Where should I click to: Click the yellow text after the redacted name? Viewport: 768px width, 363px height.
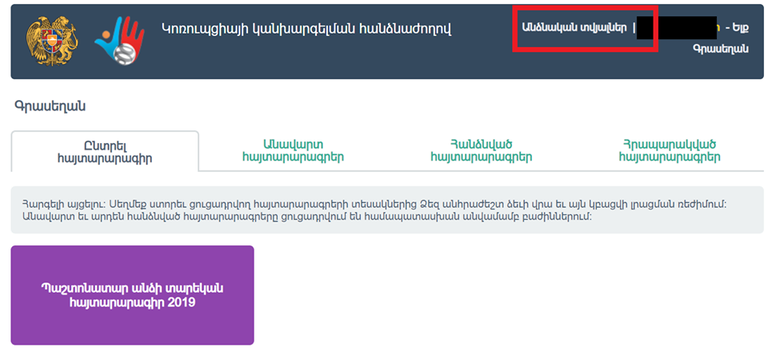pos(719,28)
